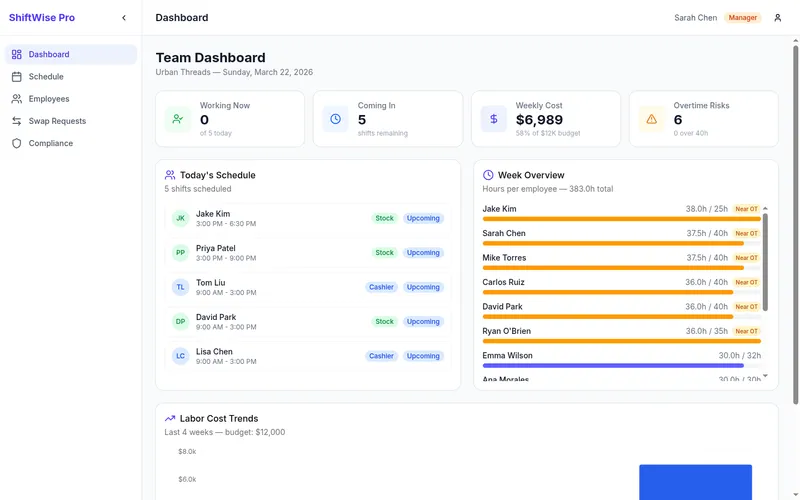Screen dimensions: 800x500
Task: Click the Week Overview scrollbar
Action: point(766,260)
